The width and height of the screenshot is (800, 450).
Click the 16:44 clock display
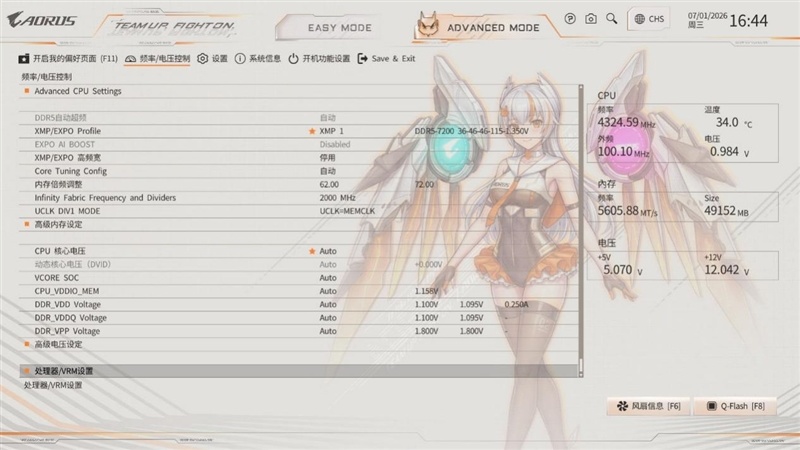pos(748,21)
